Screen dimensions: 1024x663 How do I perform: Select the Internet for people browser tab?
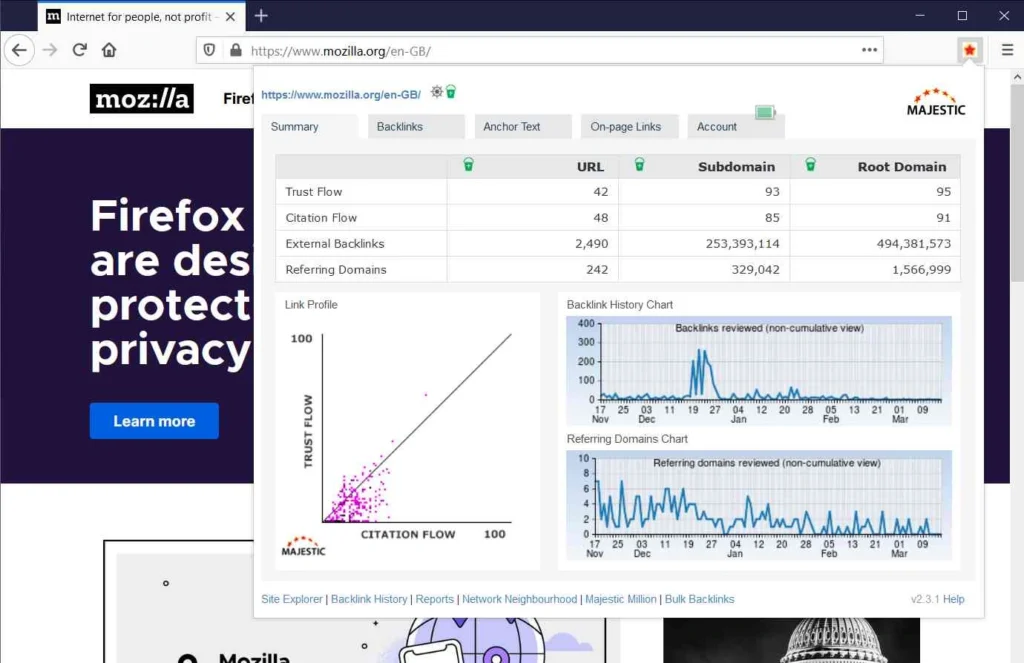[x=141, y=16]
